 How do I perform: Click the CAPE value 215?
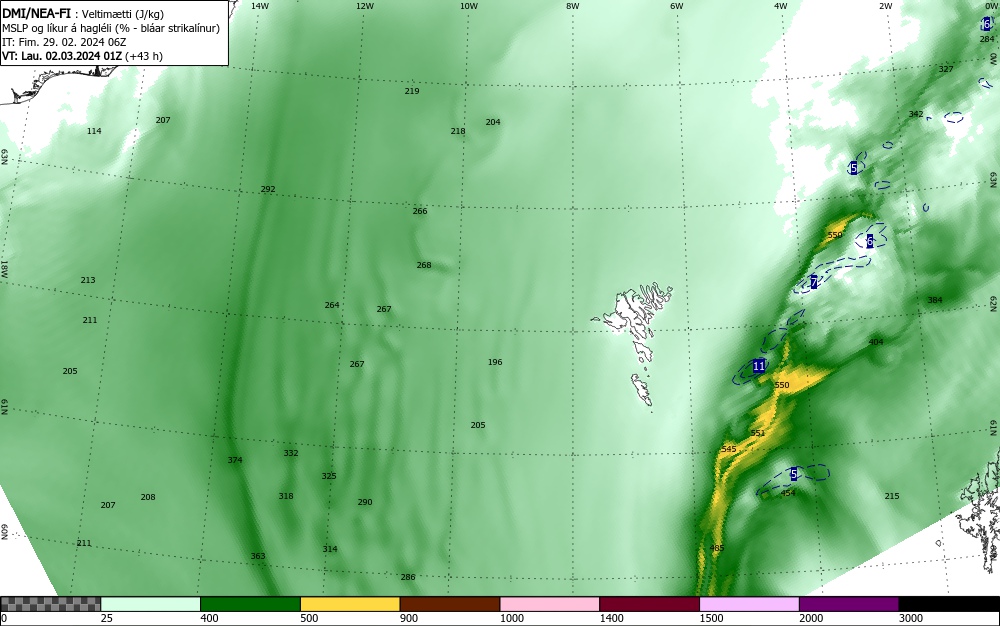892,497
